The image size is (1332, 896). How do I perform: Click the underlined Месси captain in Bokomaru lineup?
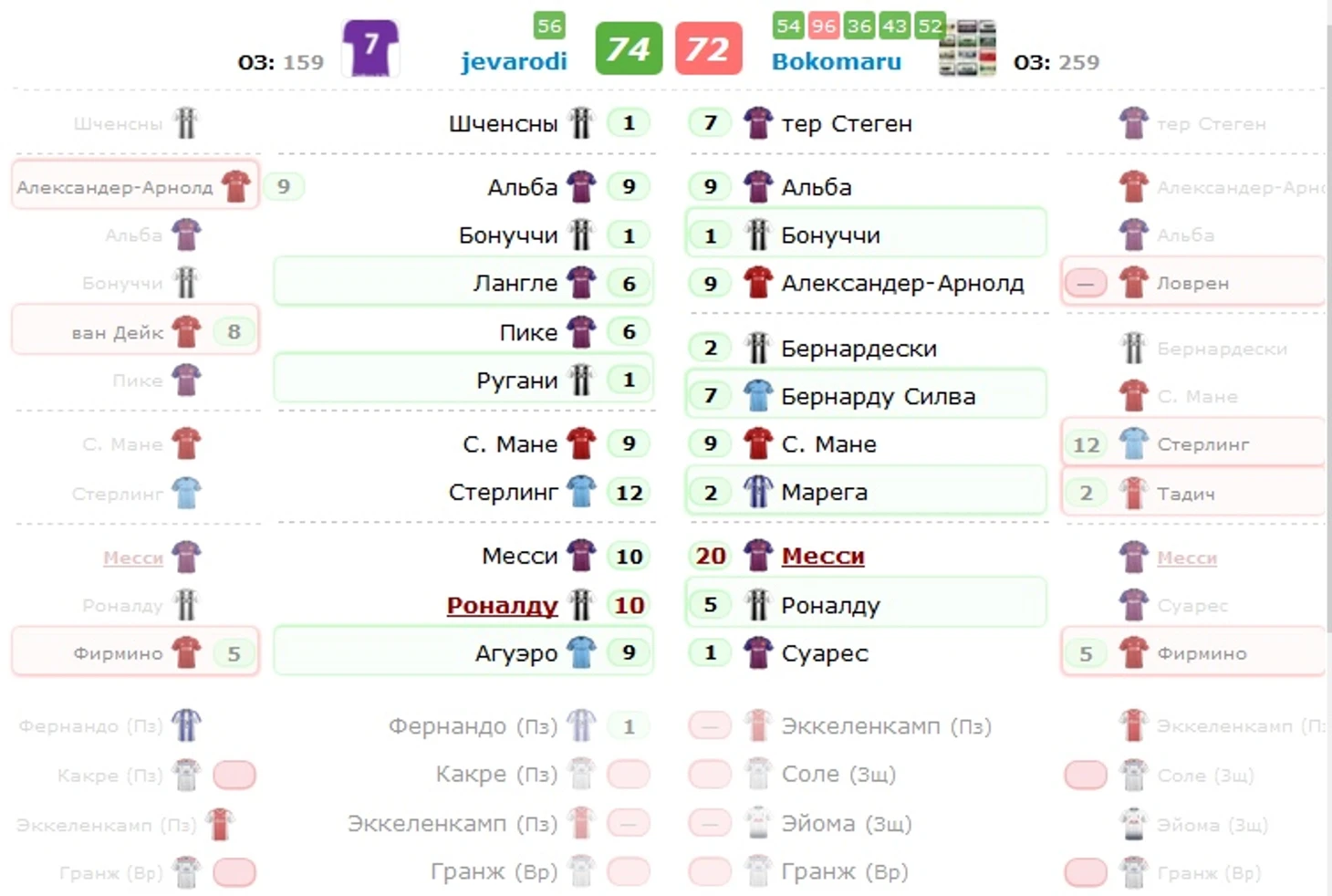(x=823, y=556)
